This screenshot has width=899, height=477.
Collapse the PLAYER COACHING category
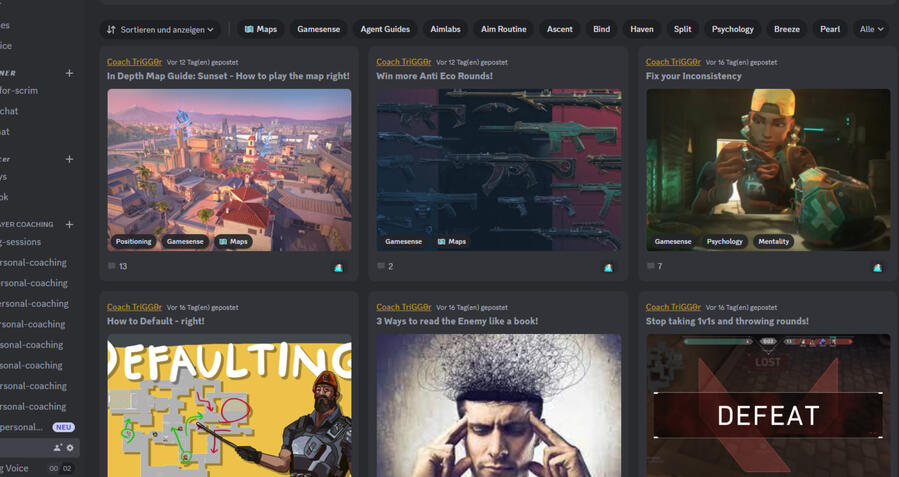click(x=27, y=225)
